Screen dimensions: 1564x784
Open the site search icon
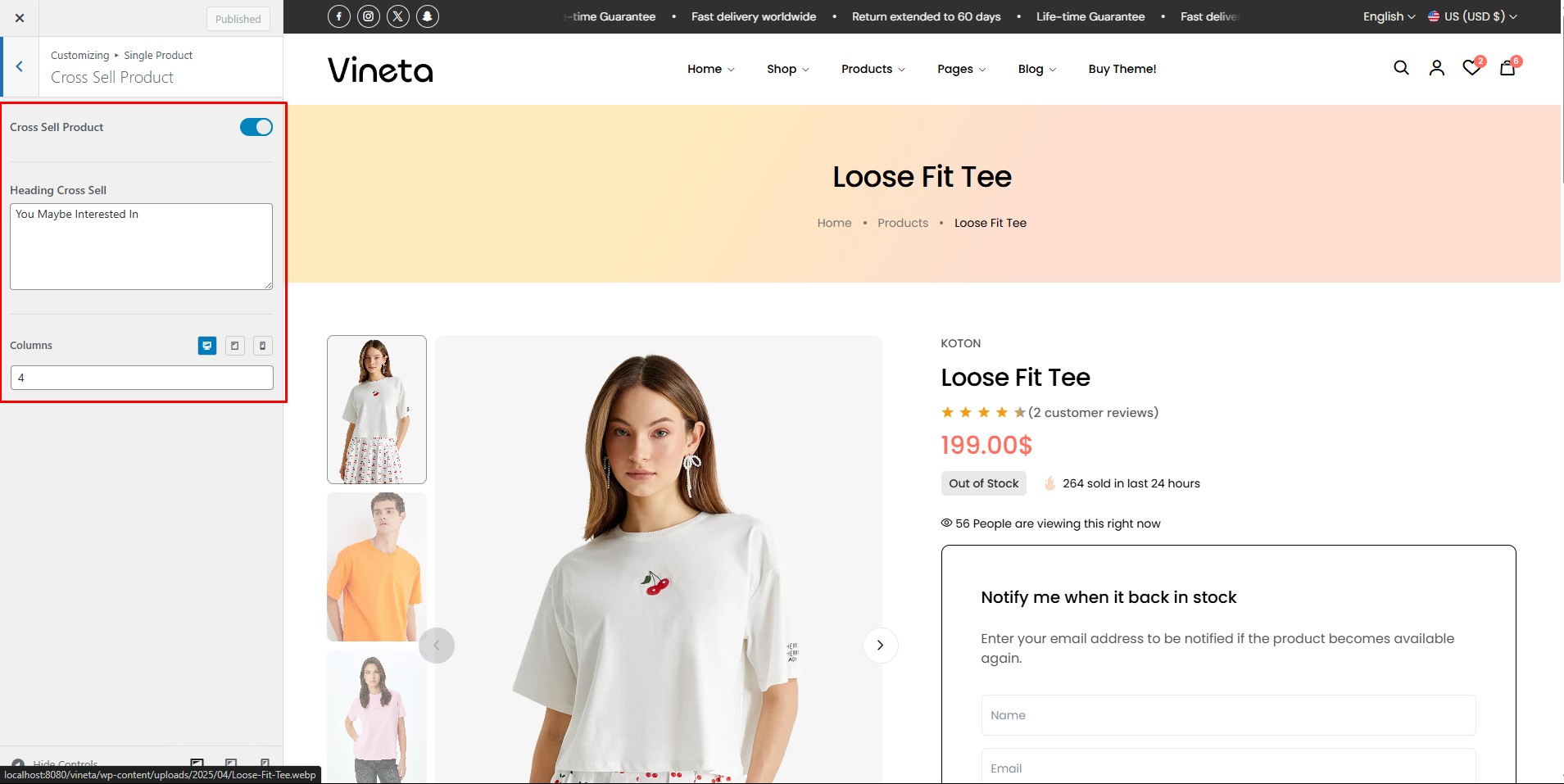[x=1402, y=68]
